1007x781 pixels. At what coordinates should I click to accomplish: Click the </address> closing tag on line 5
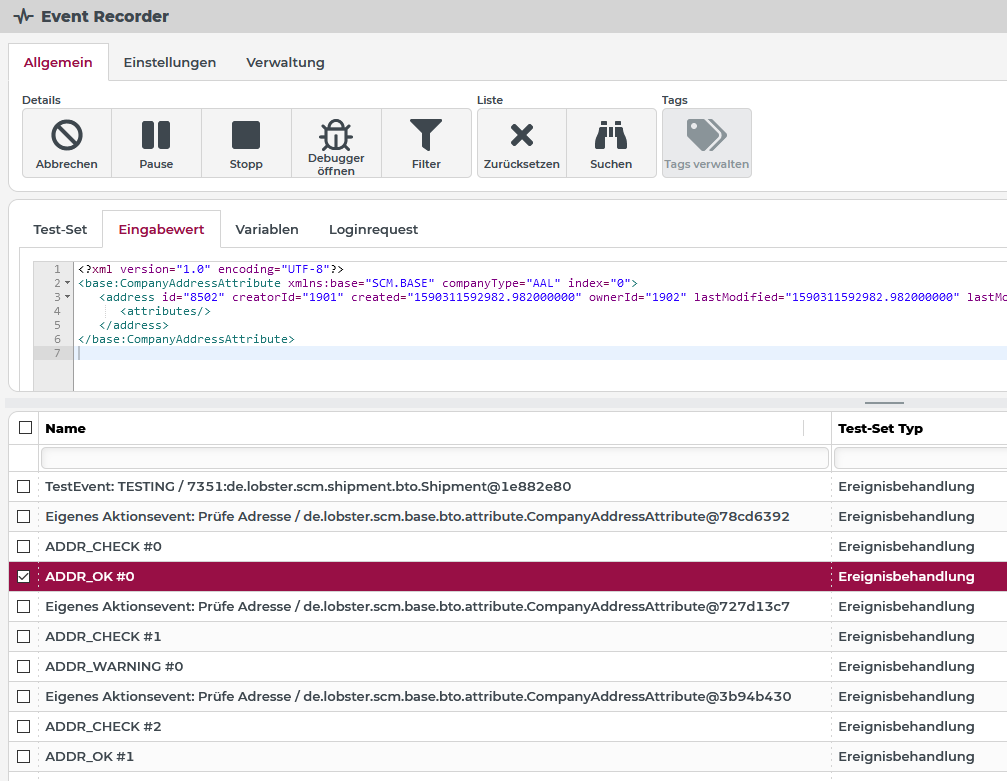134,325
